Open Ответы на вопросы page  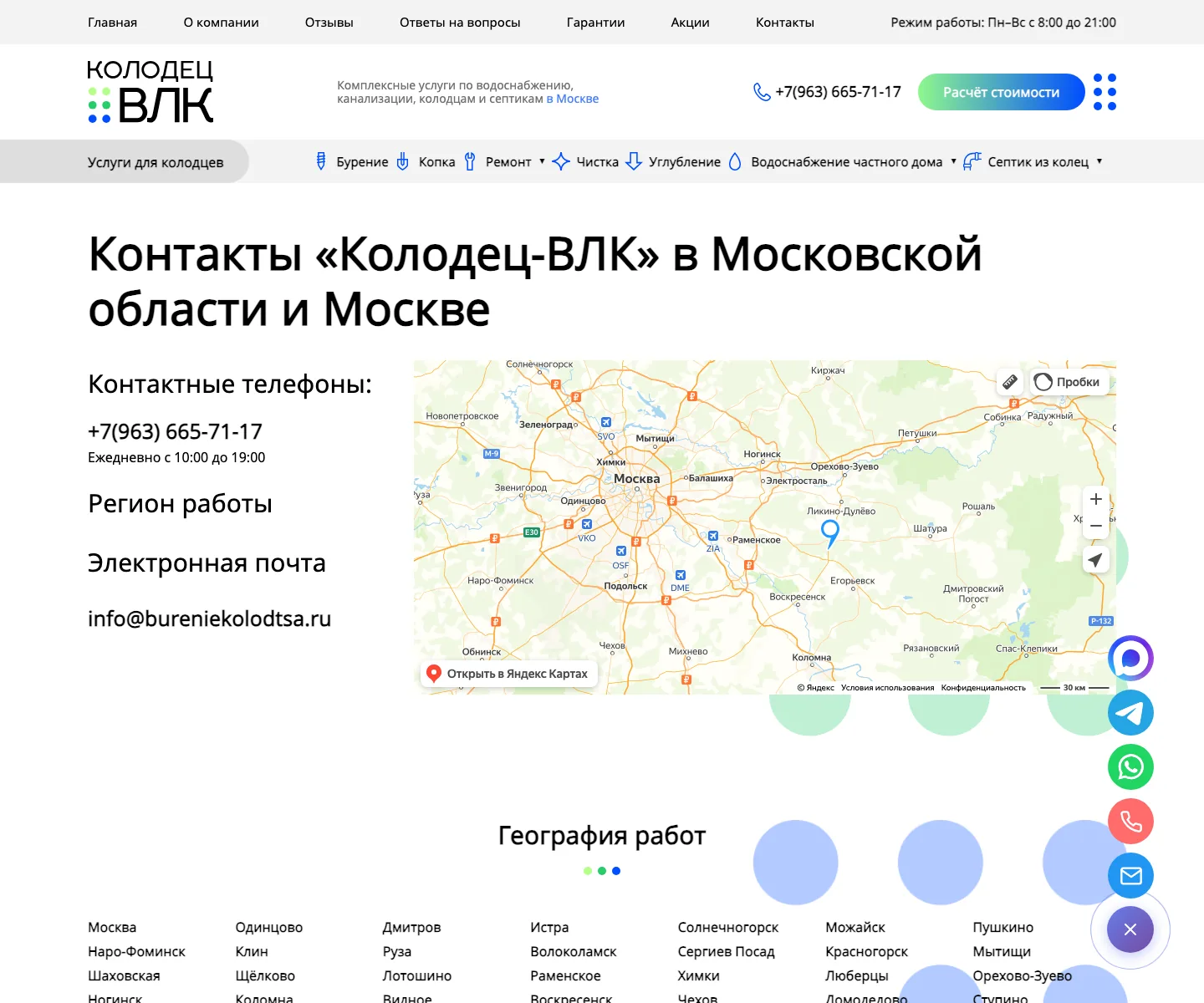460,23
